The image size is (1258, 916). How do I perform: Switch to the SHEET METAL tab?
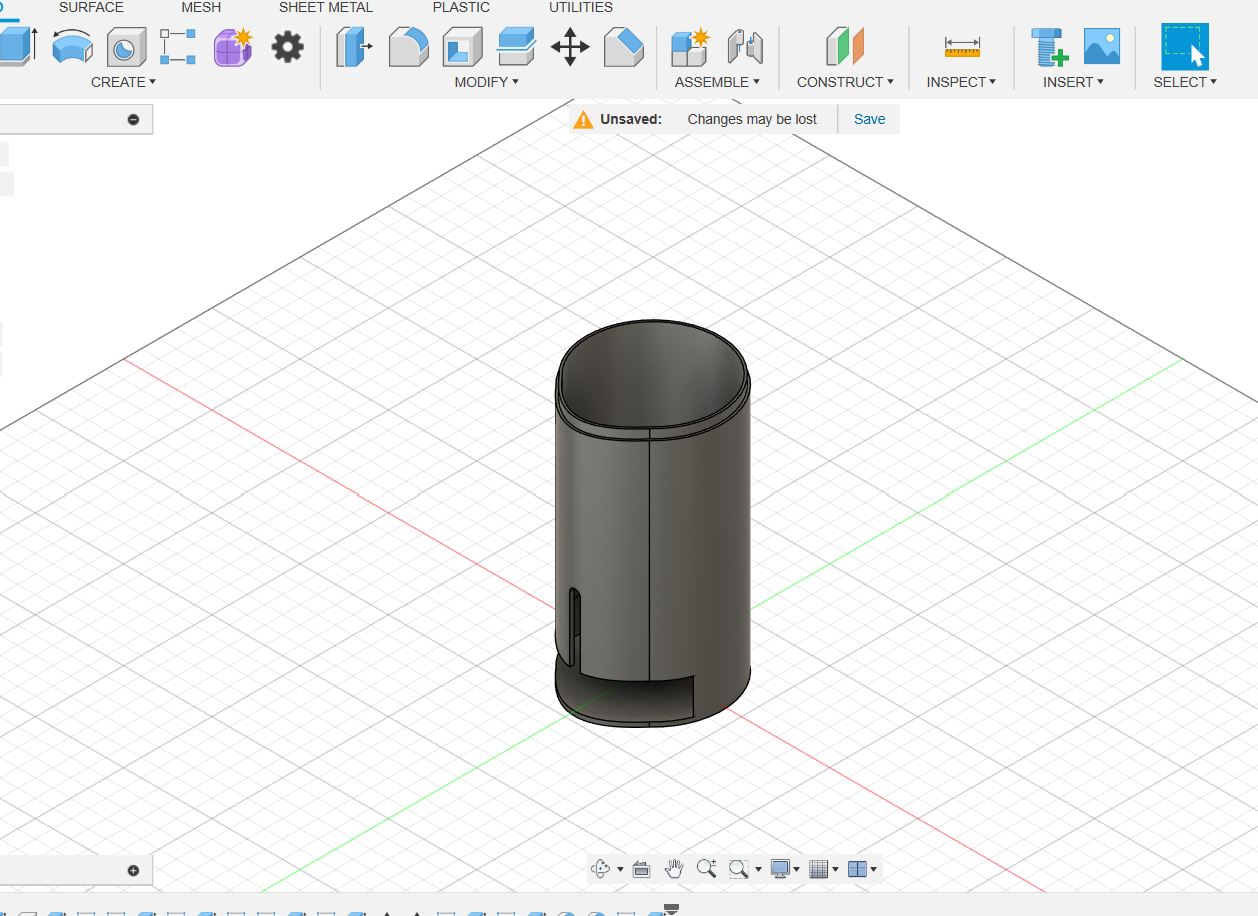(x=325, y=7)
